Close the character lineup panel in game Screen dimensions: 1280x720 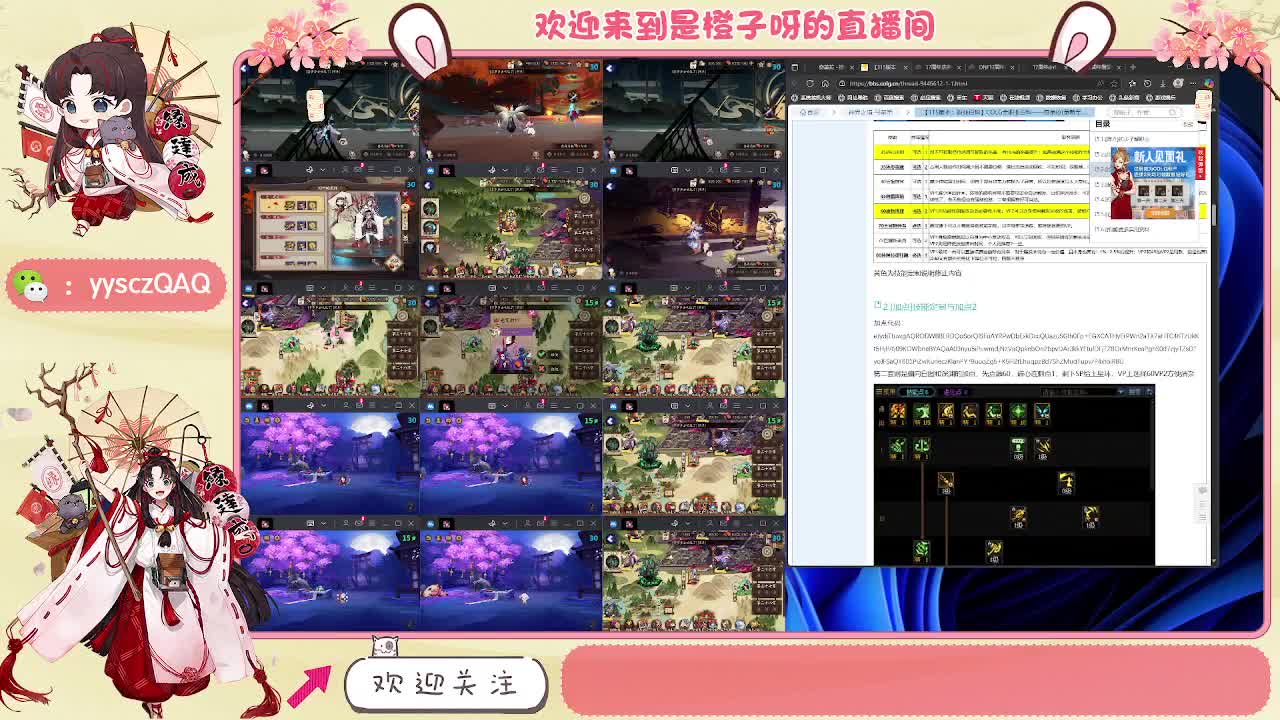coord(405,193)
